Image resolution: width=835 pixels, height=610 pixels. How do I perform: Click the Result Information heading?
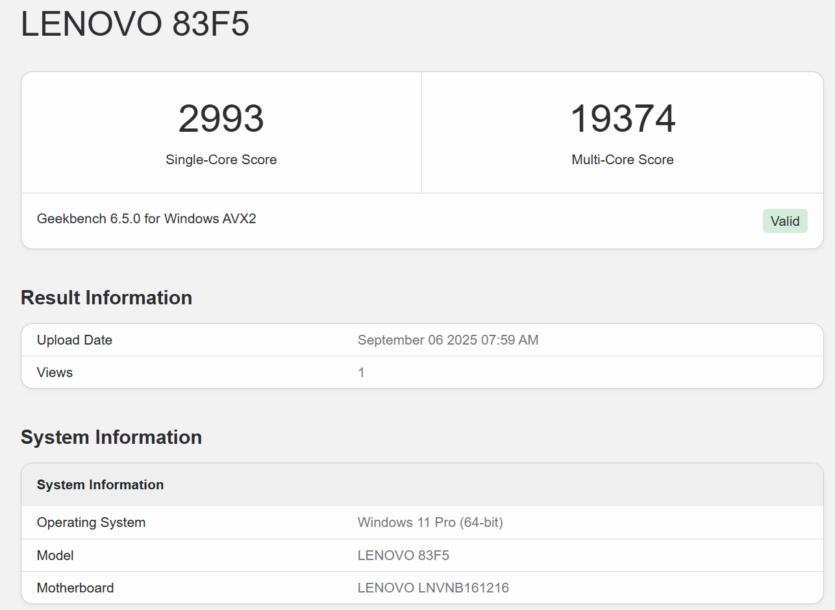tap(107, 297)
